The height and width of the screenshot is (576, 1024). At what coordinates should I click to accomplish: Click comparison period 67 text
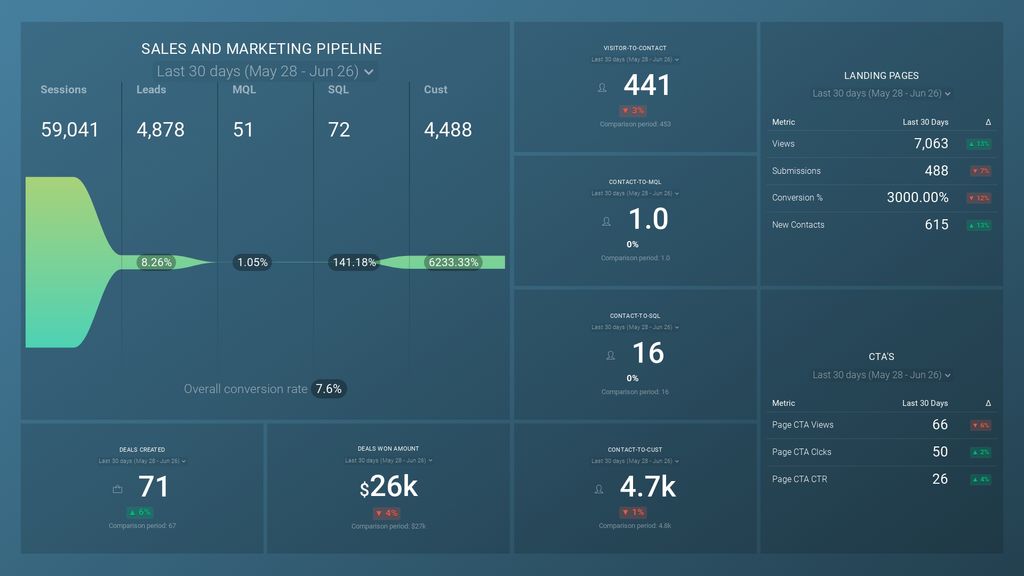coord(142,526)
